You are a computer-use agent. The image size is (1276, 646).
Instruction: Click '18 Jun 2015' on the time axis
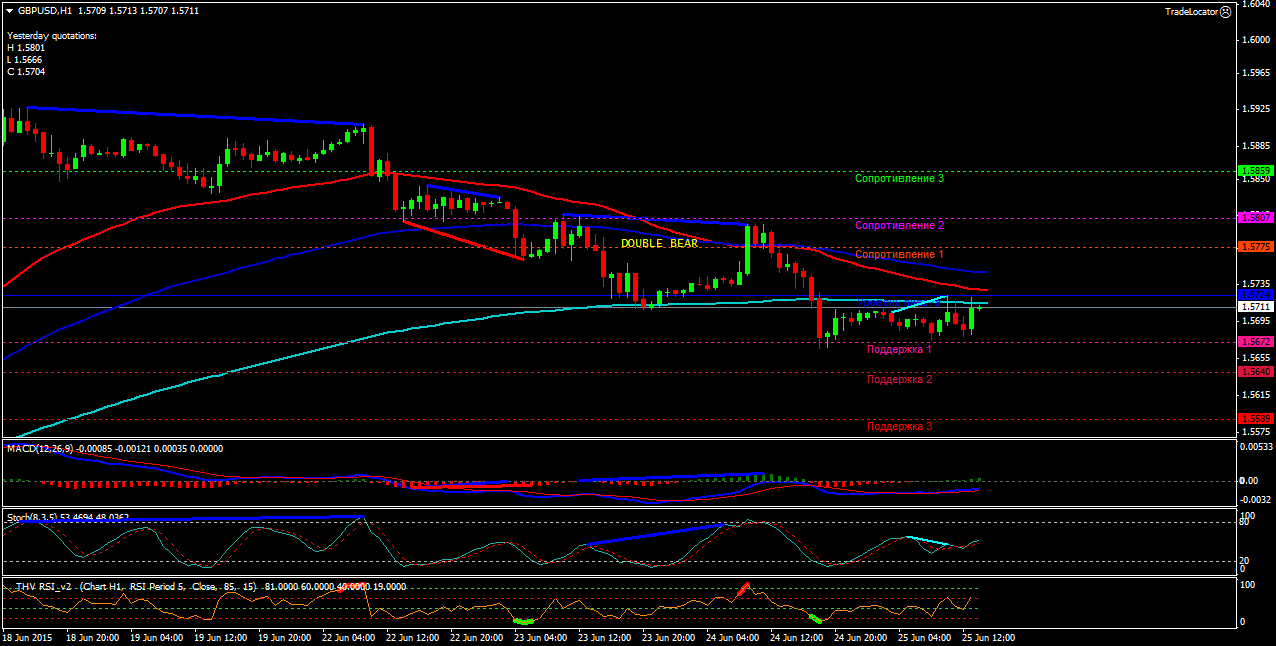pos(27,637)
